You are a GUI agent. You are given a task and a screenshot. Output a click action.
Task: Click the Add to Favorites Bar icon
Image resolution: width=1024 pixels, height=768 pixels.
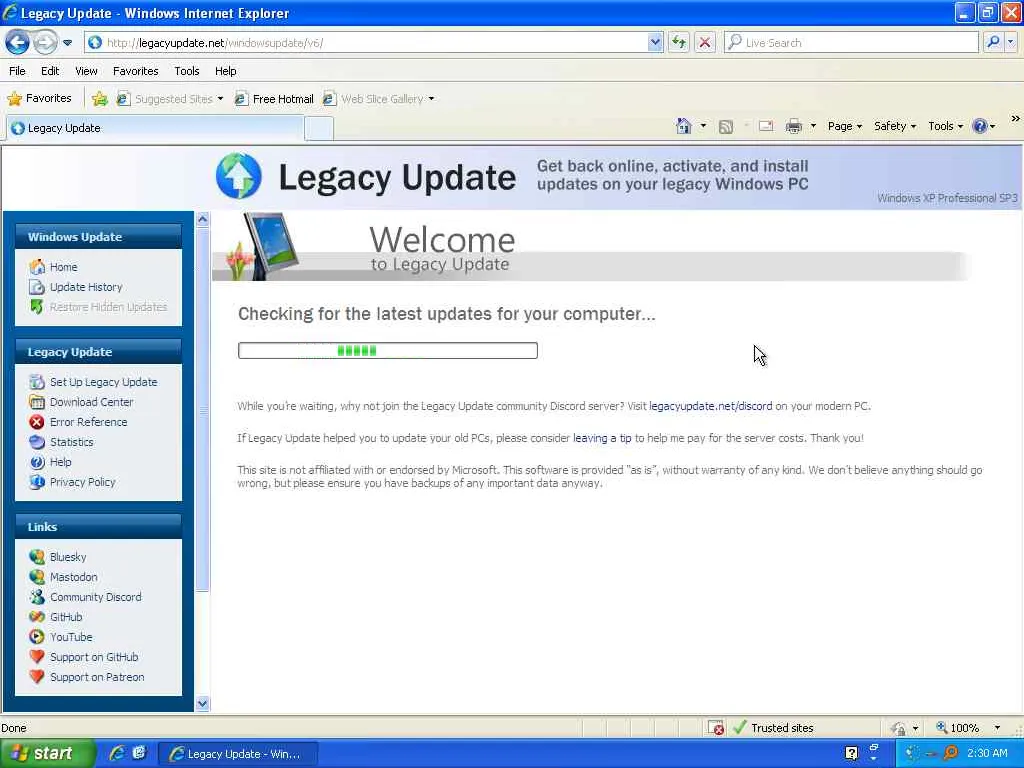(99, 99)
